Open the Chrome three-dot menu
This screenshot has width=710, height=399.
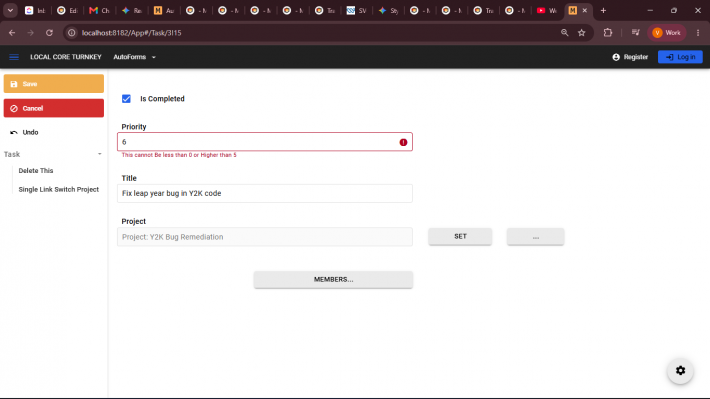click(x=698, y=33)
